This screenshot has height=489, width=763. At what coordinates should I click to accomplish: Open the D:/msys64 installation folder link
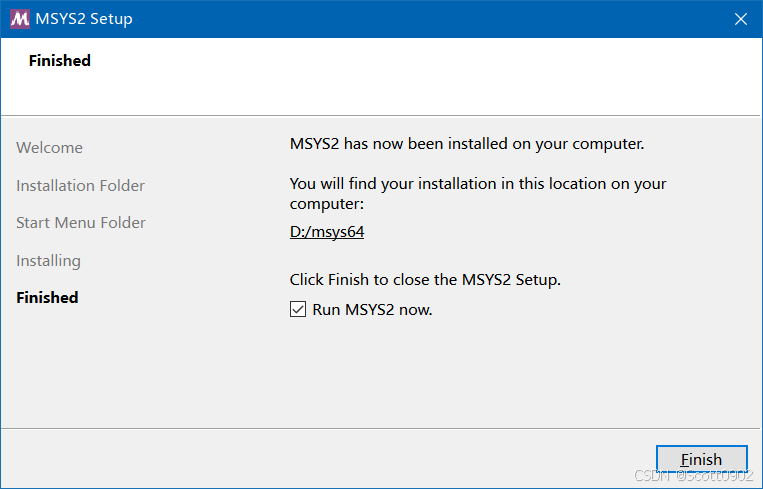click(x=327, y=232)
